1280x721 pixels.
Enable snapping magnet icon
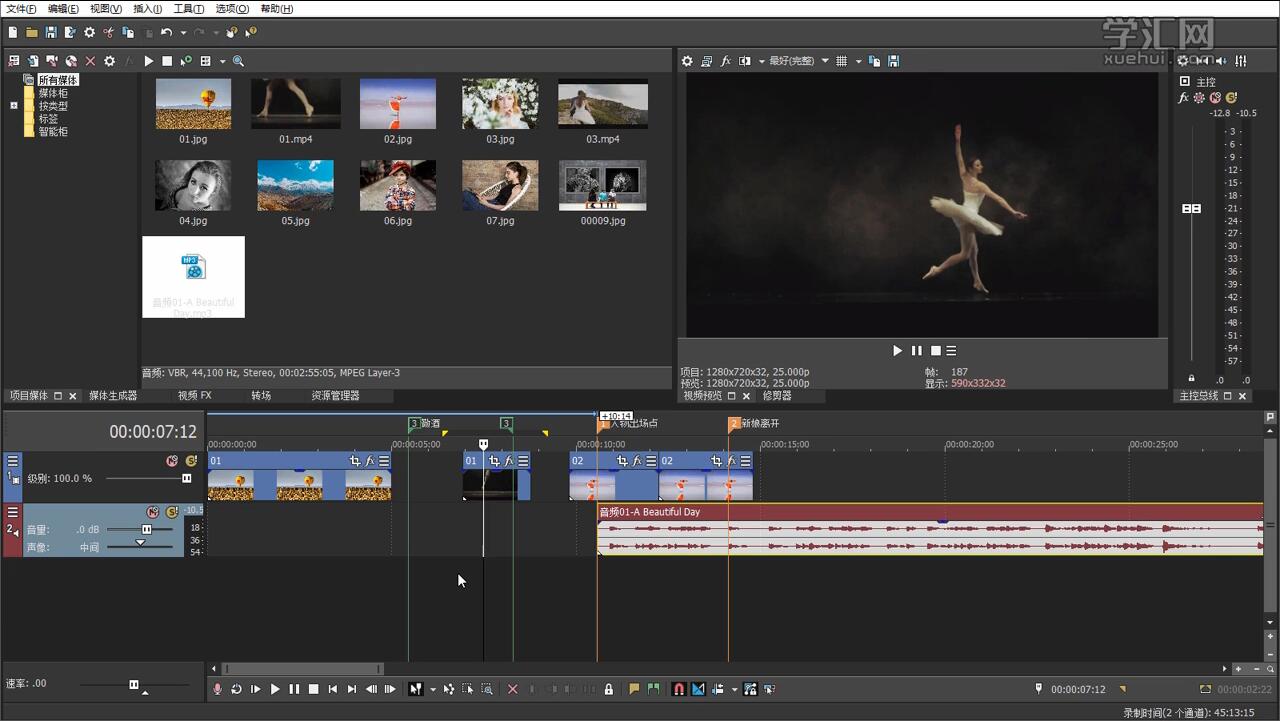[x=679, y=689]
